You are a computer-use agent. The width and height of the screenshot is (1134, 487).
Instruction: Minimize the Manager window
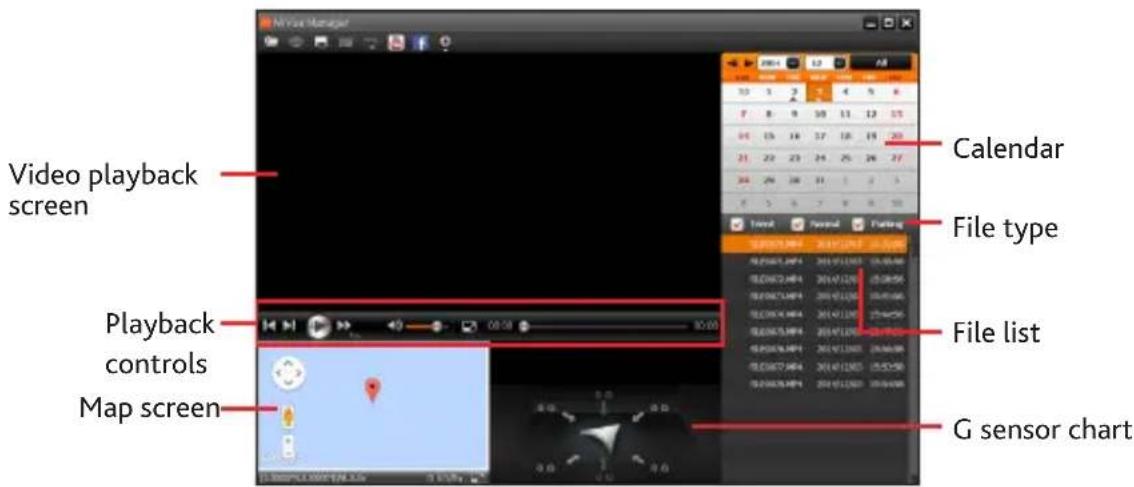point(872,23)
